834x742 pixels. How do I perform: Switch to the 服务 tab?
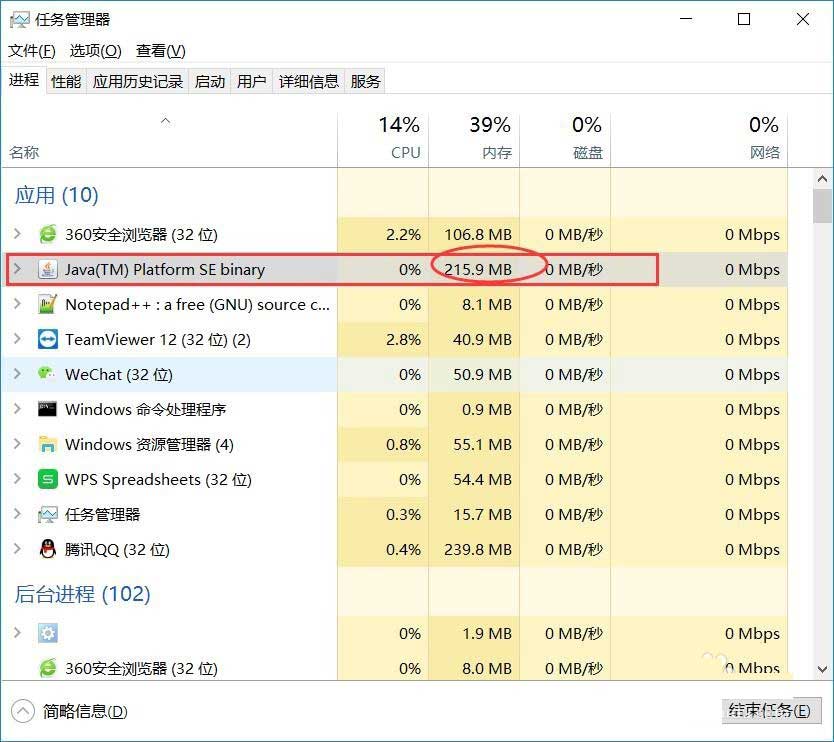(365, 81)
